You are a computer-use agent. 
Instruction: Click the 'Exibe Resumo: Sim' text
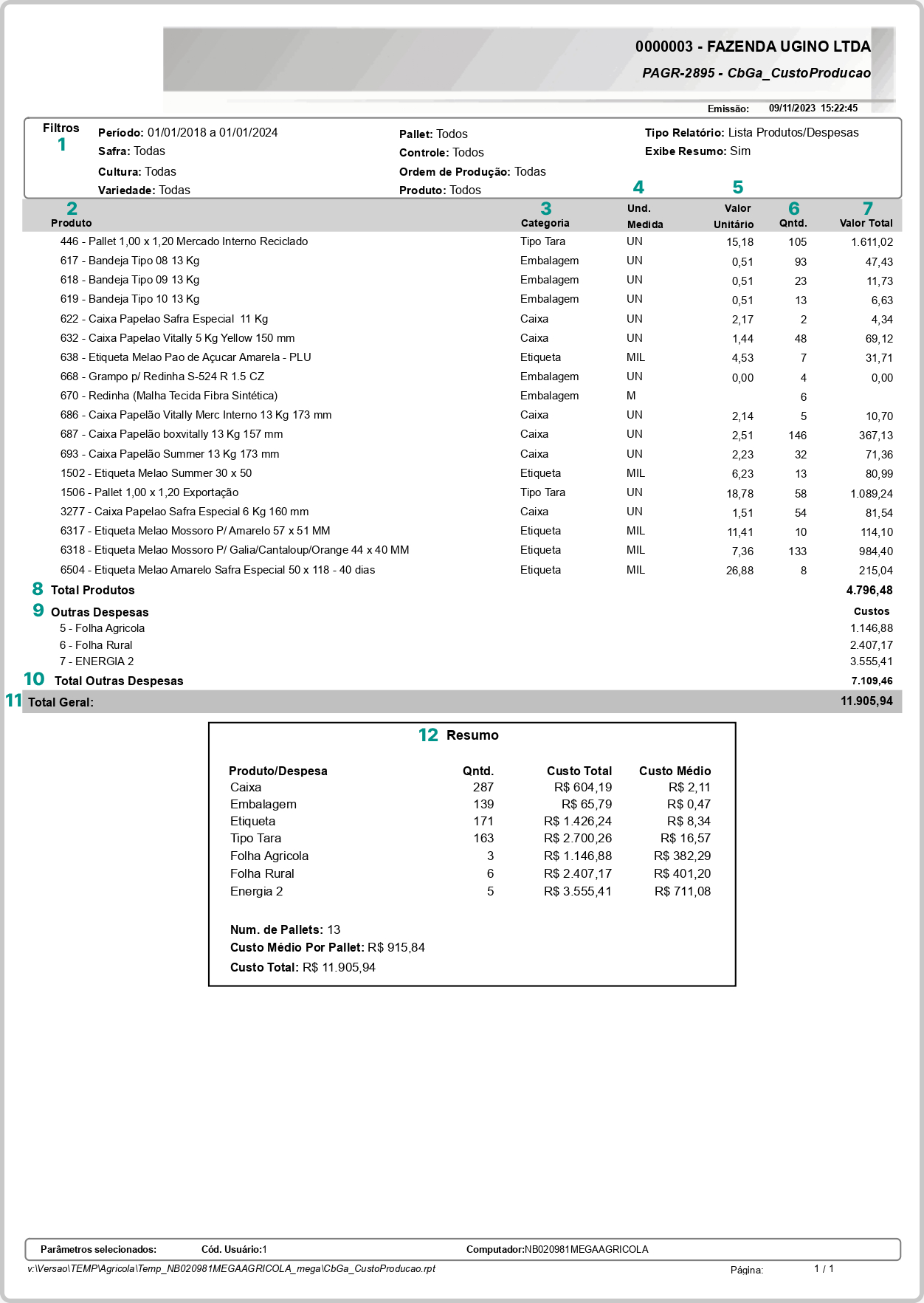point(697,151)
